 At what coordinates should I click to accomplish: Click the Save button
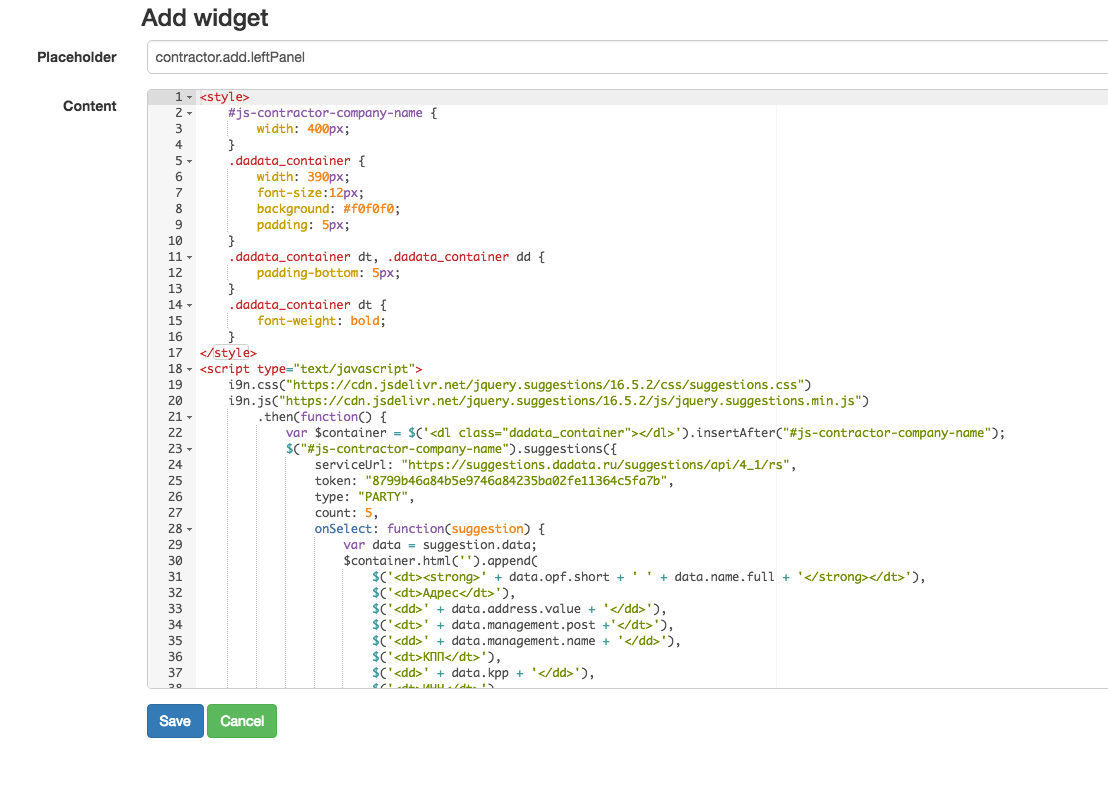174,720
